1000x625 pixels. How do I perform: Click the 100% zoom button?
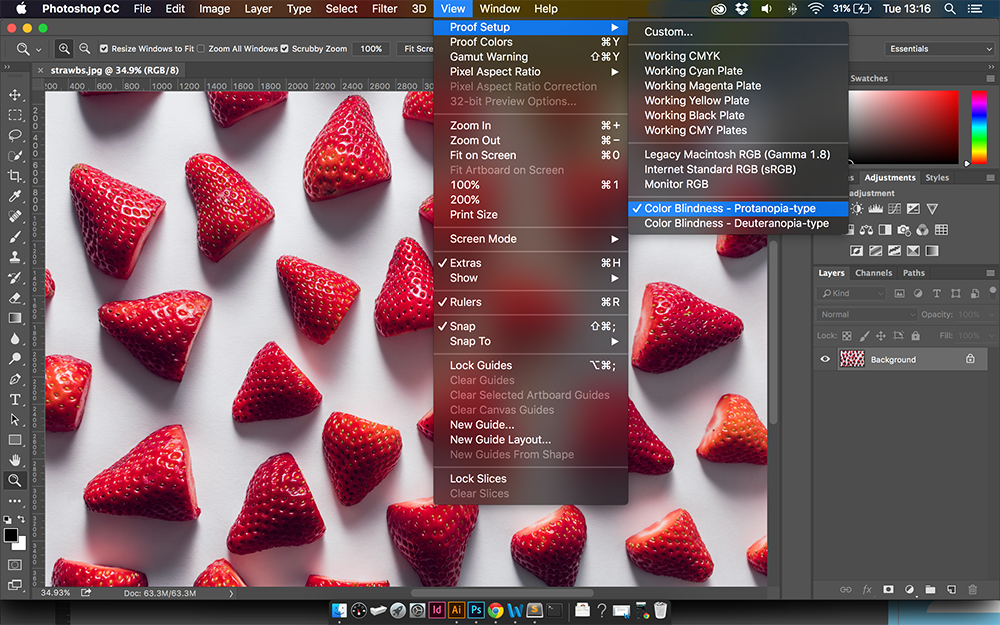click(371, 48)
